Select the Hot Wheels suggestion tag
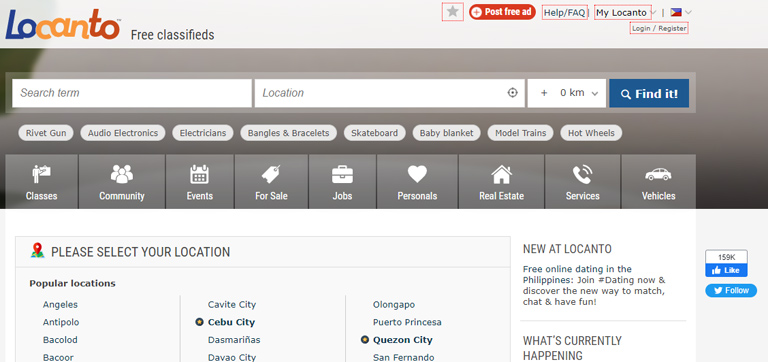The width and height of the screenshot is (768, 362). 591,133
